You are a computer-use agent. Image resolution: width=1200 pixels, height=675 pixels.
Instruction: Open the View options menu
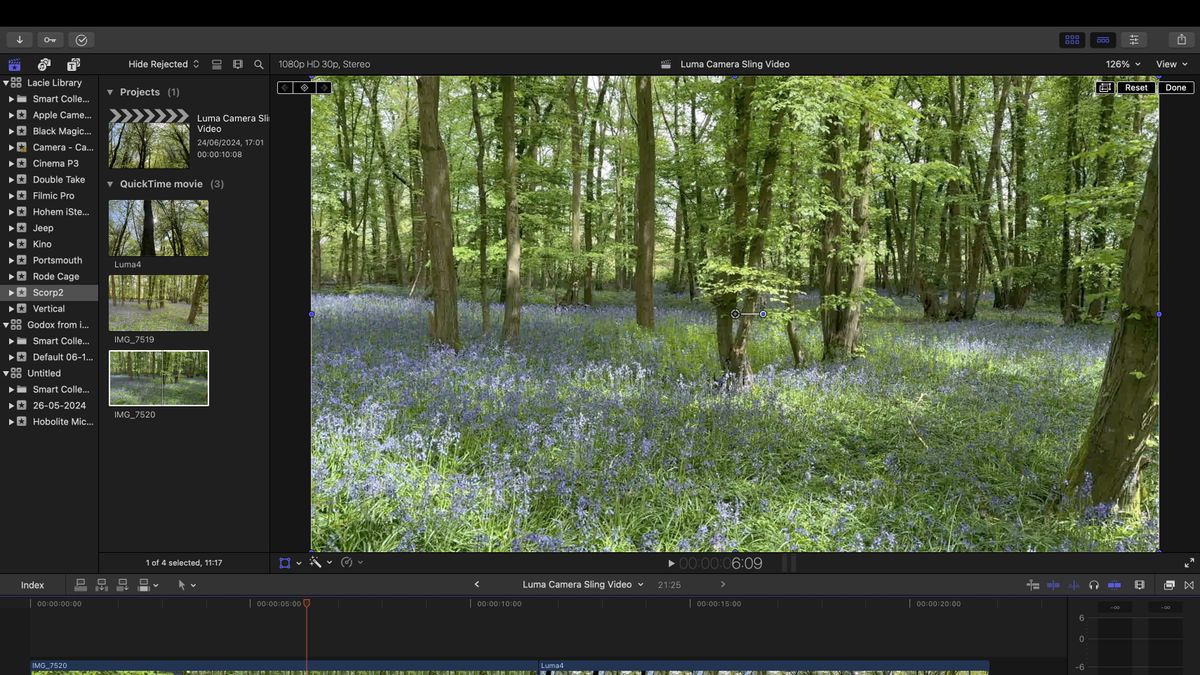(1172, 64)
